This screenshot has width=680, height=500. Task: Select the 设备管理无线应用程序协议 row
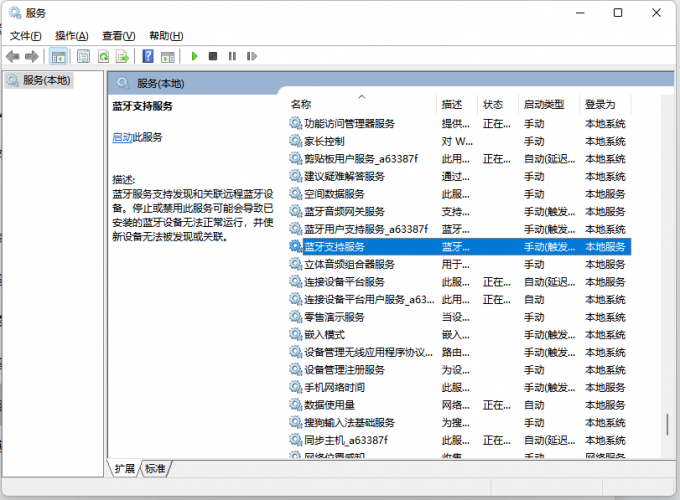click(x=459, y=353)
